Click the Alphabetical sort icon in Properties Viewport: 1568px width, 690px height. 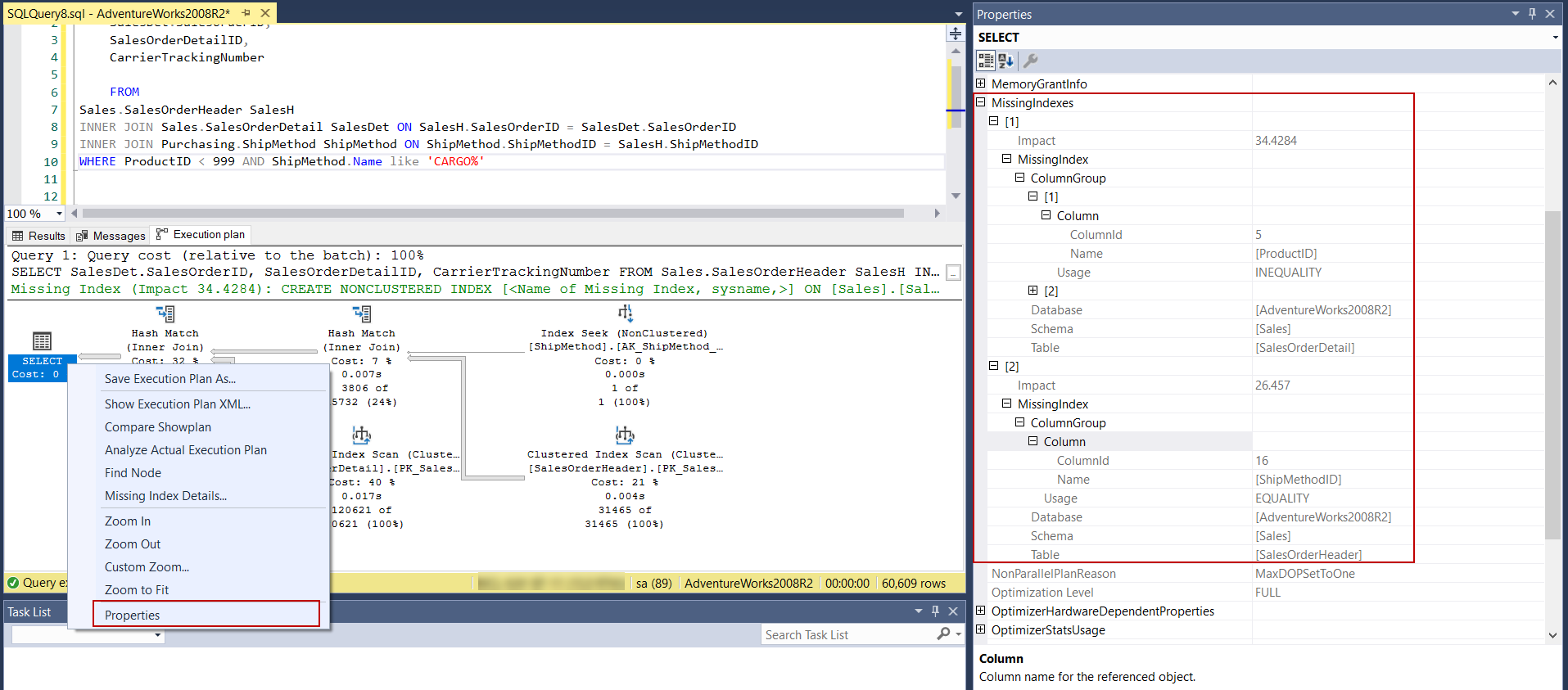click(1006, 61)
